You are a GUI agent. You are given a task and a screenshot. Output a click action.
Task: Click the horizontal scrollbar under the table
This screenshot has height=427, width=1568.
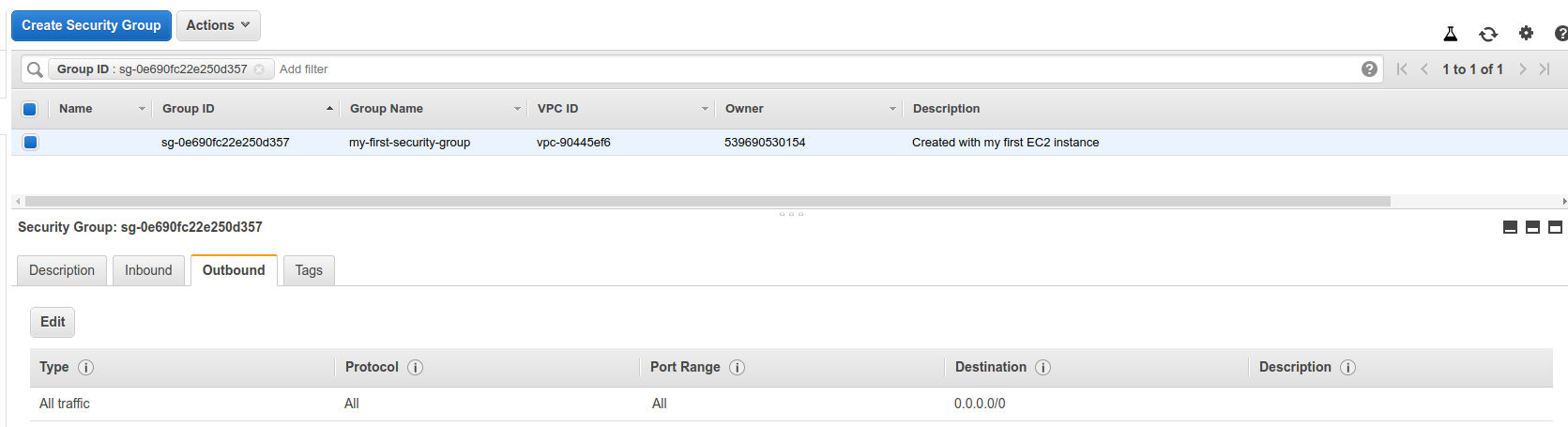(x=708, y=201)
